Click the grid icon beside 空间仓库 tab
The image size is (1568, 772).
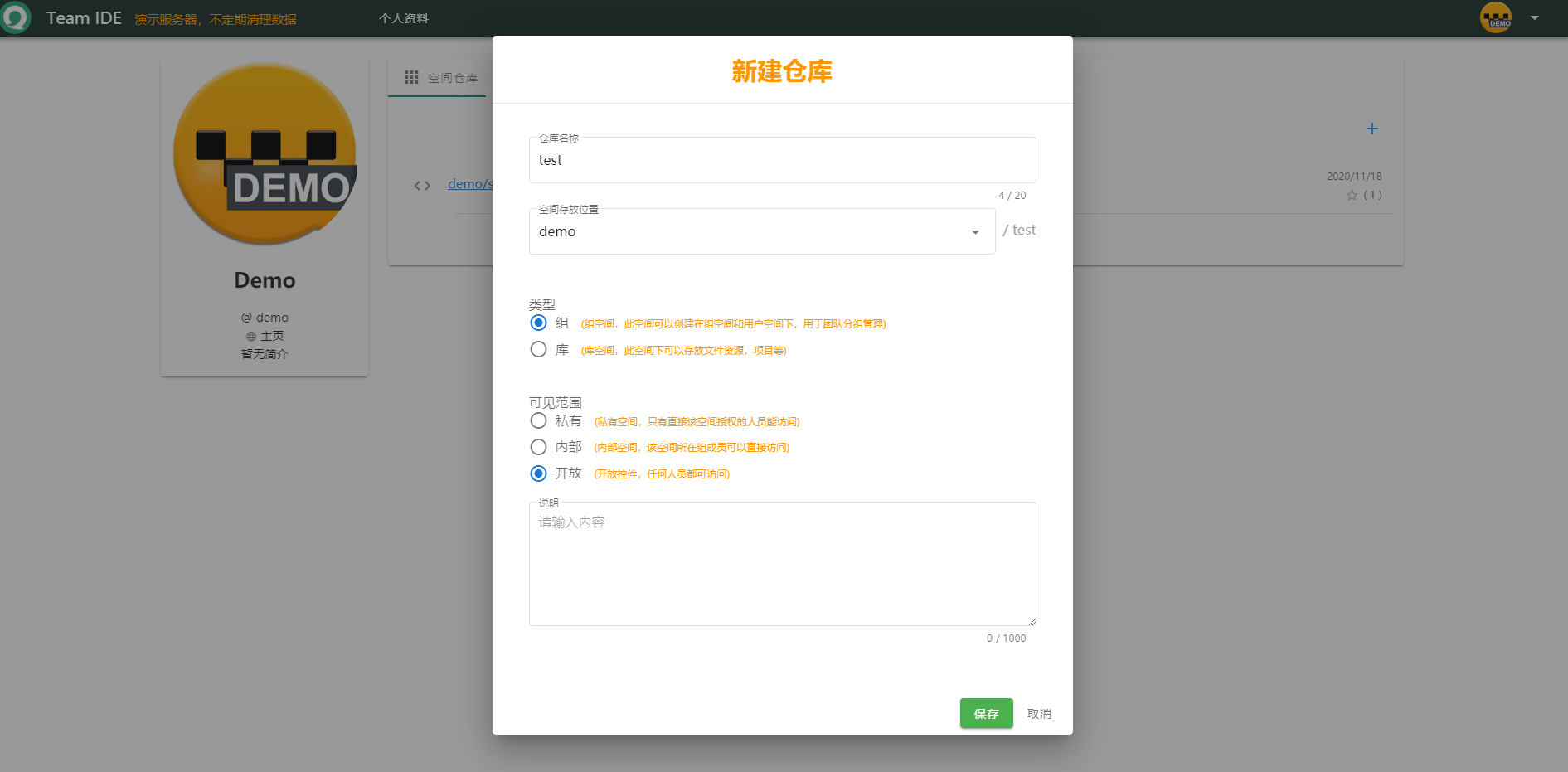click(x=411, y=77)
